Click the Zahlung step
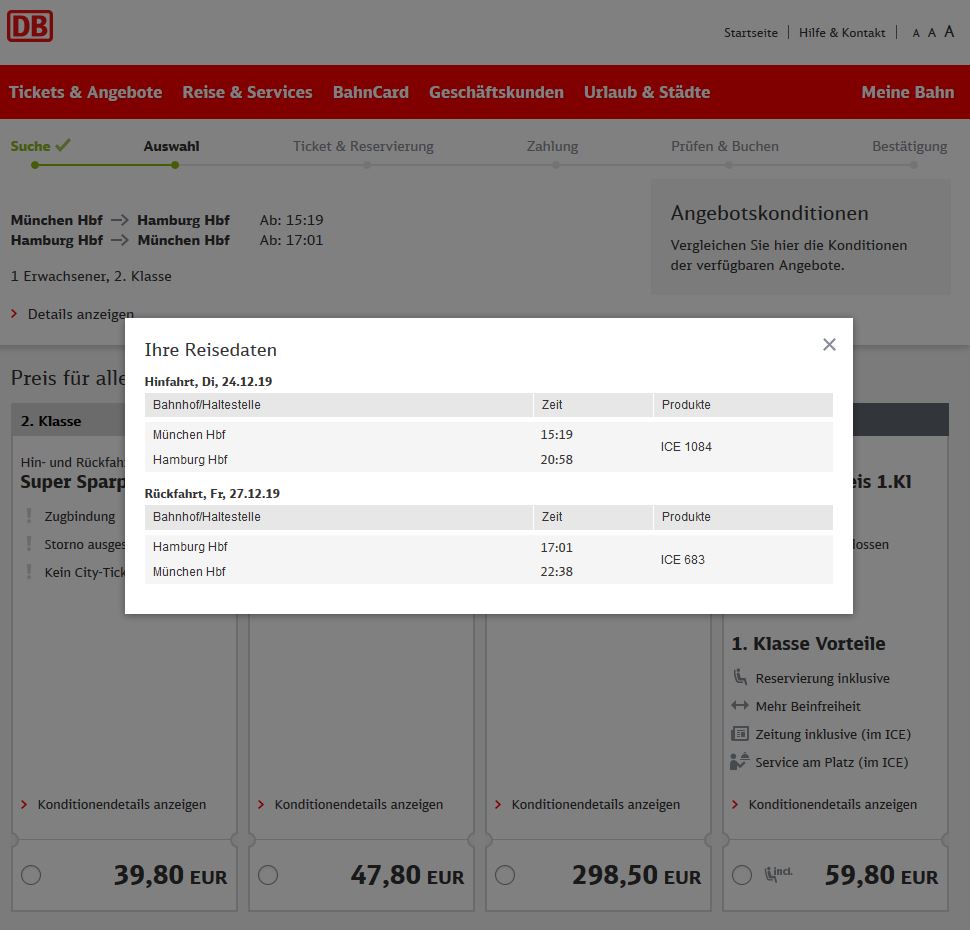970x930 pixels. pyautogui.click(x=552, y=146)
